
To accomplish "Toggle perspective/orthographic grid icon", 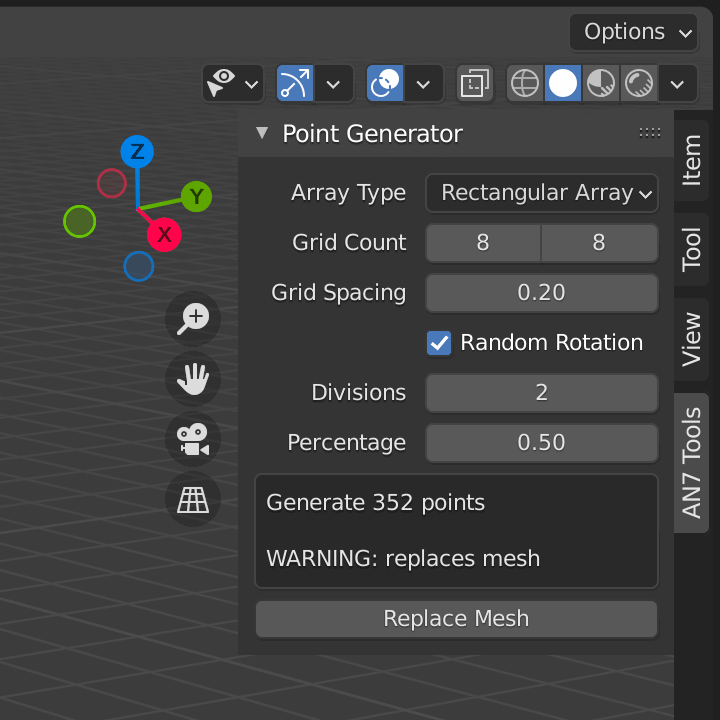I will (193, 499).
